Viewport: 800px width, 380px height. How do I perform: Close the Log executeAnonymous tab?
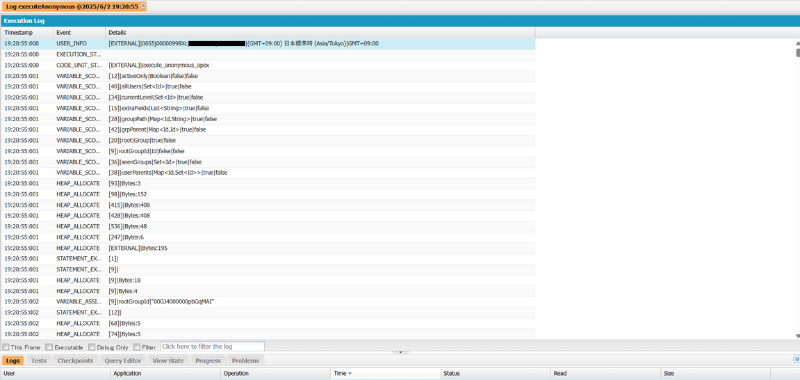143,6
